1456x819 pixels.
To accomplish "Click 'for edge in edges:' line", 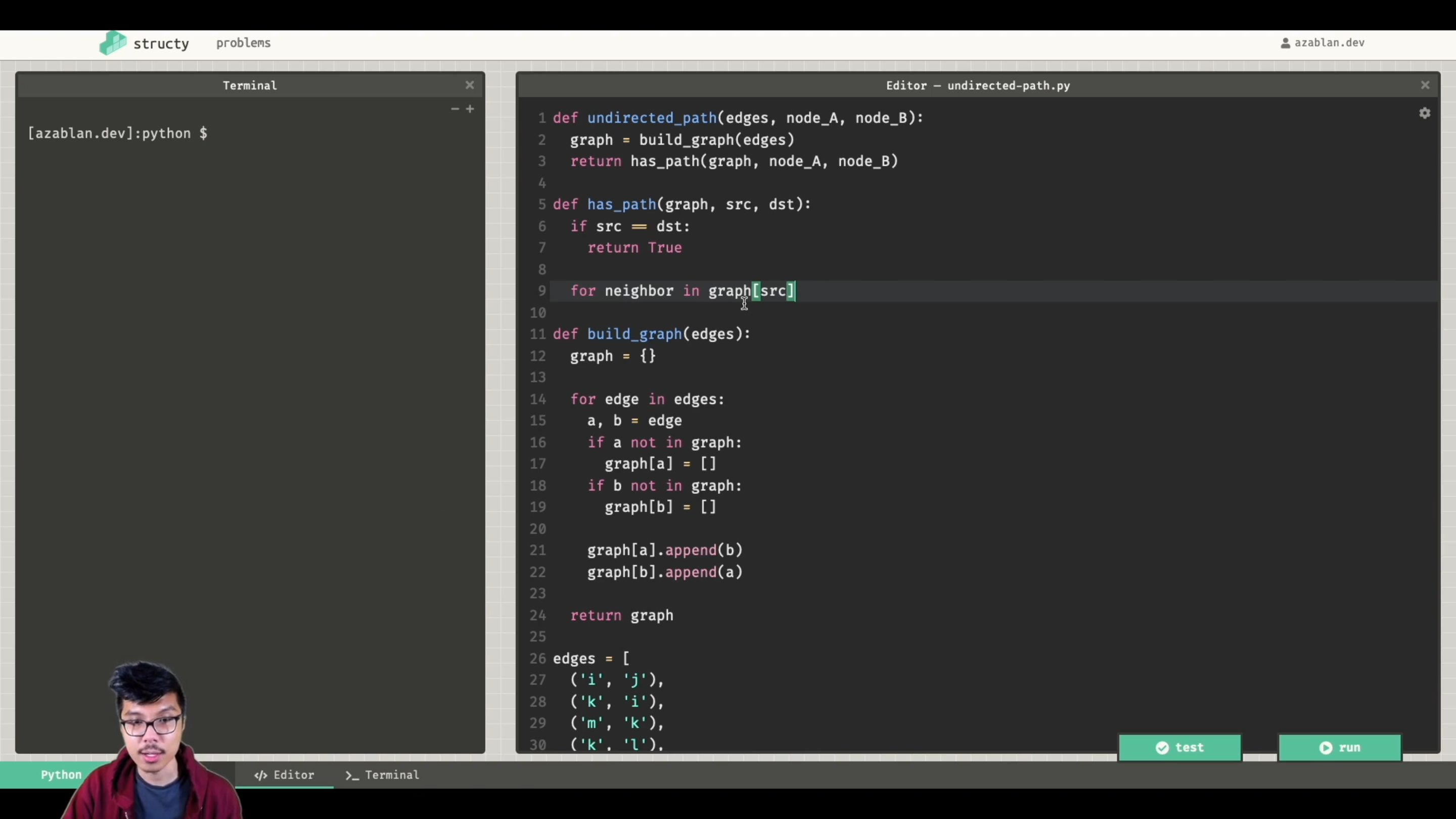I will click(x=647, y=399).
